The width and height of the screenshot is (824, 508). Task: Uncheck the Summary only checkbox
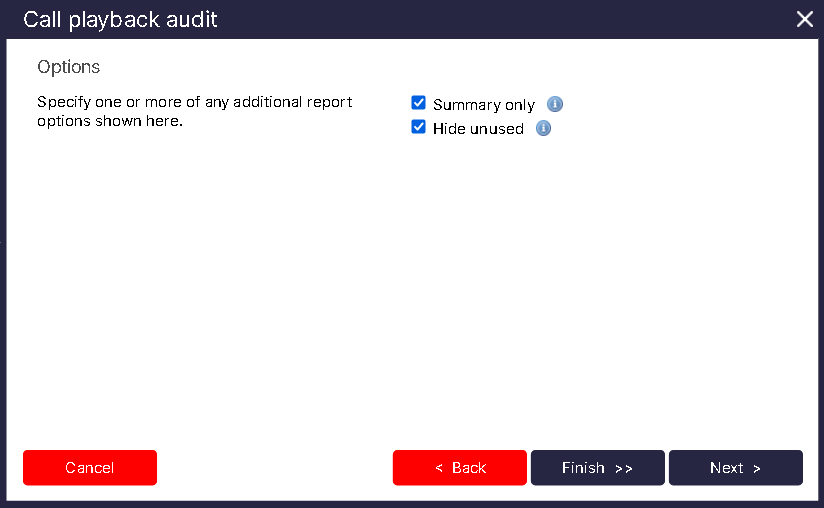pos(418,102)
